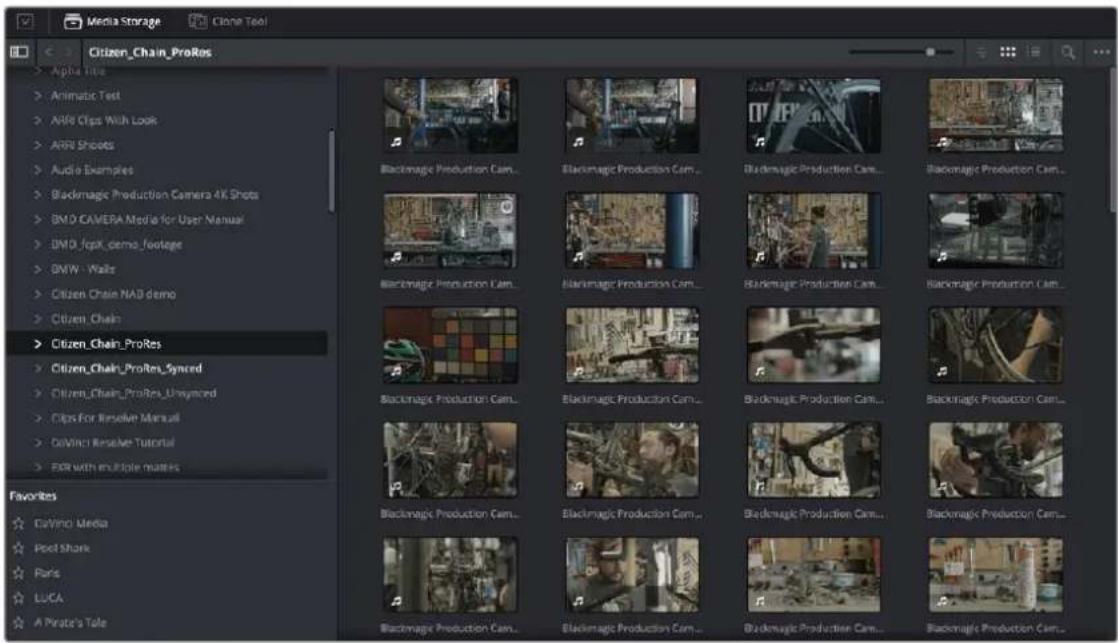Open search with the magnifier icon

coord(1067,52)
